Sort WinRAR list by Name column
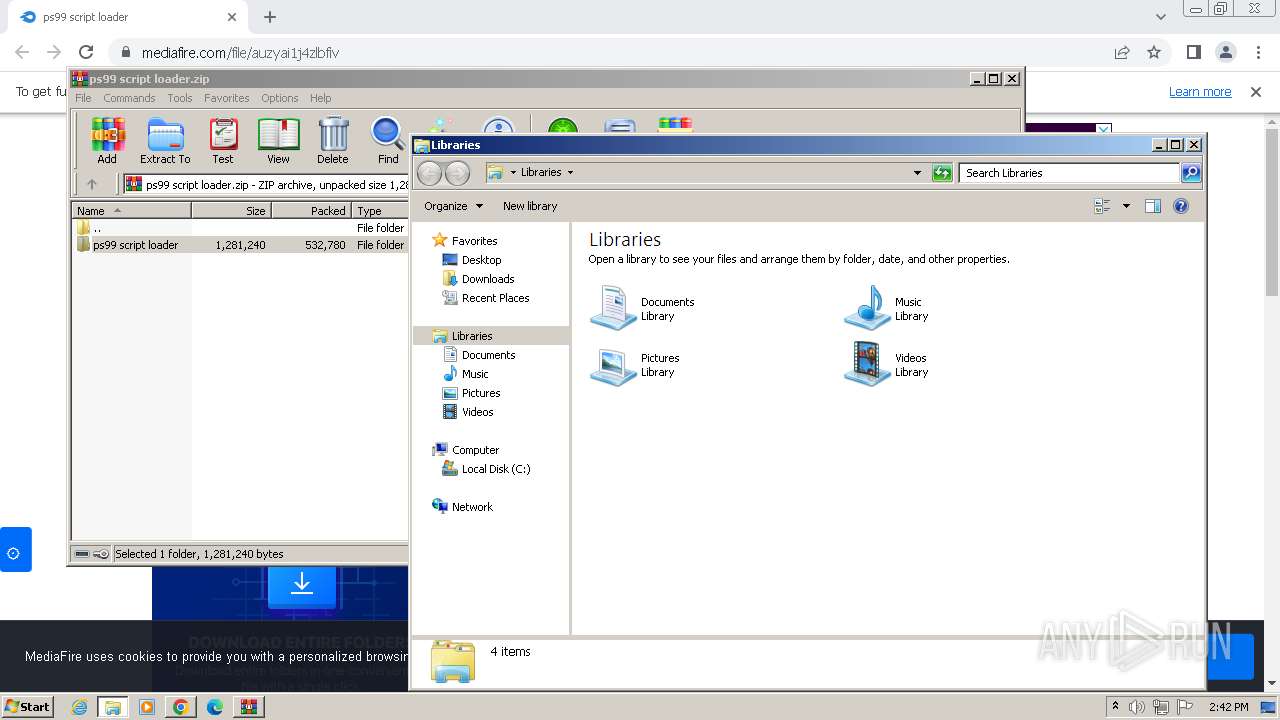Image resolution: width=1280 pixels, height=720 pixels. pyautogui.click(x=131, y=210)
